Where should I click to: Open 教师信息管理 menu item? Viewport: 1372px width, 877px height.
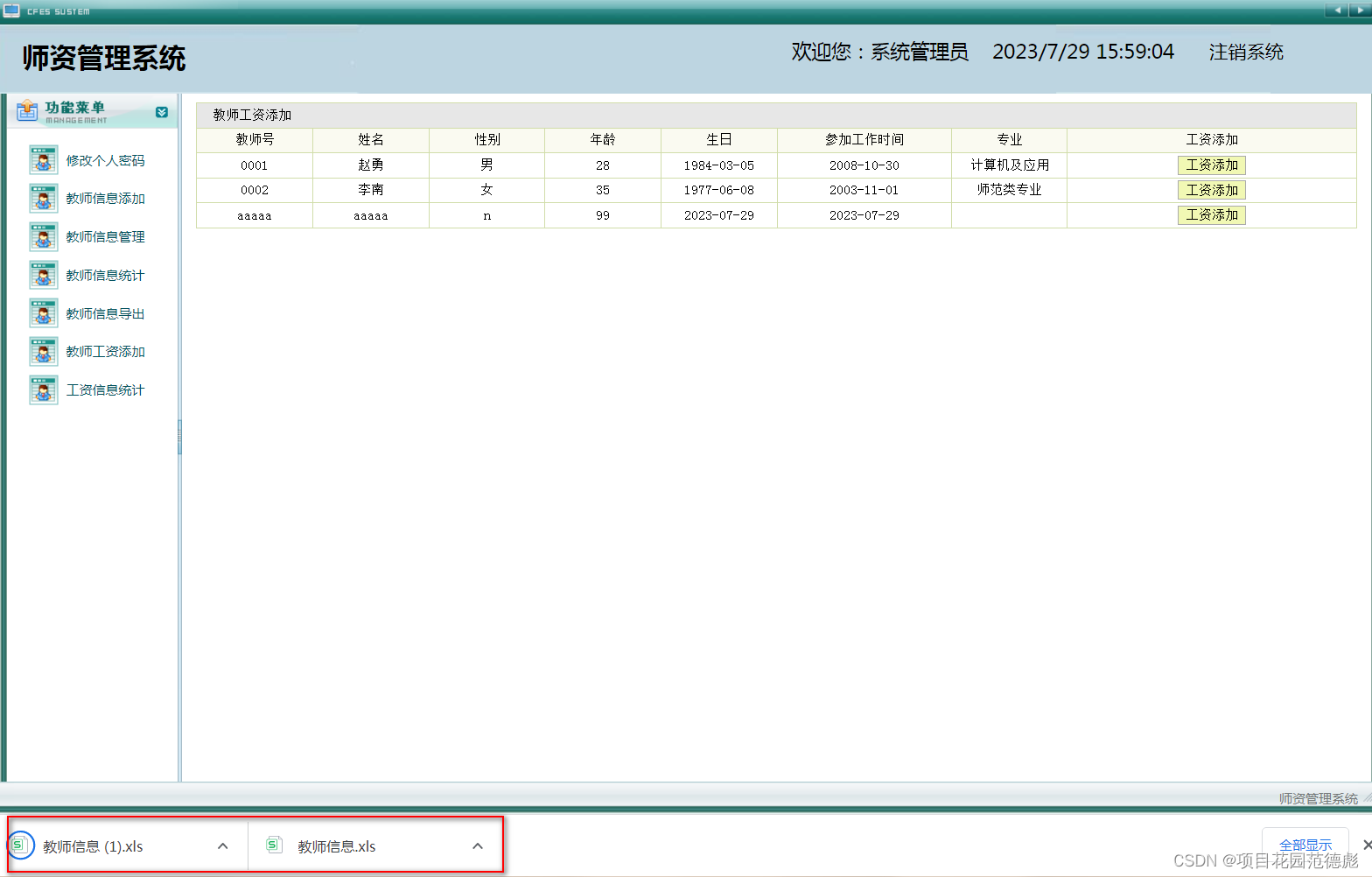click(x=106, y=237)
